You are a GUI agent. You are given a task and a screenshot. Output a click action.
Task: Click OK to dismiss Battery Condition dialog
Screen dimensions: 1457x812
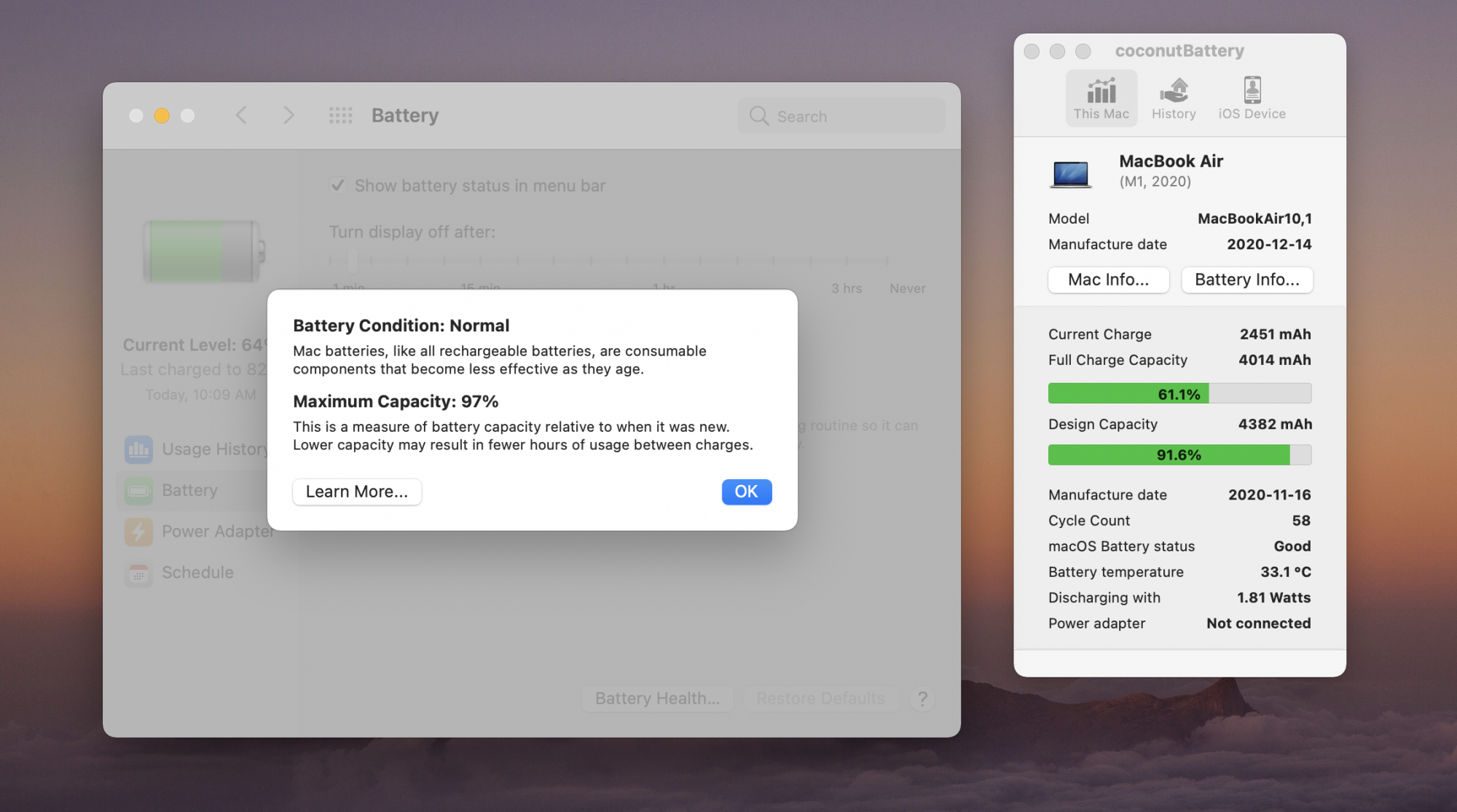(747, 491)
